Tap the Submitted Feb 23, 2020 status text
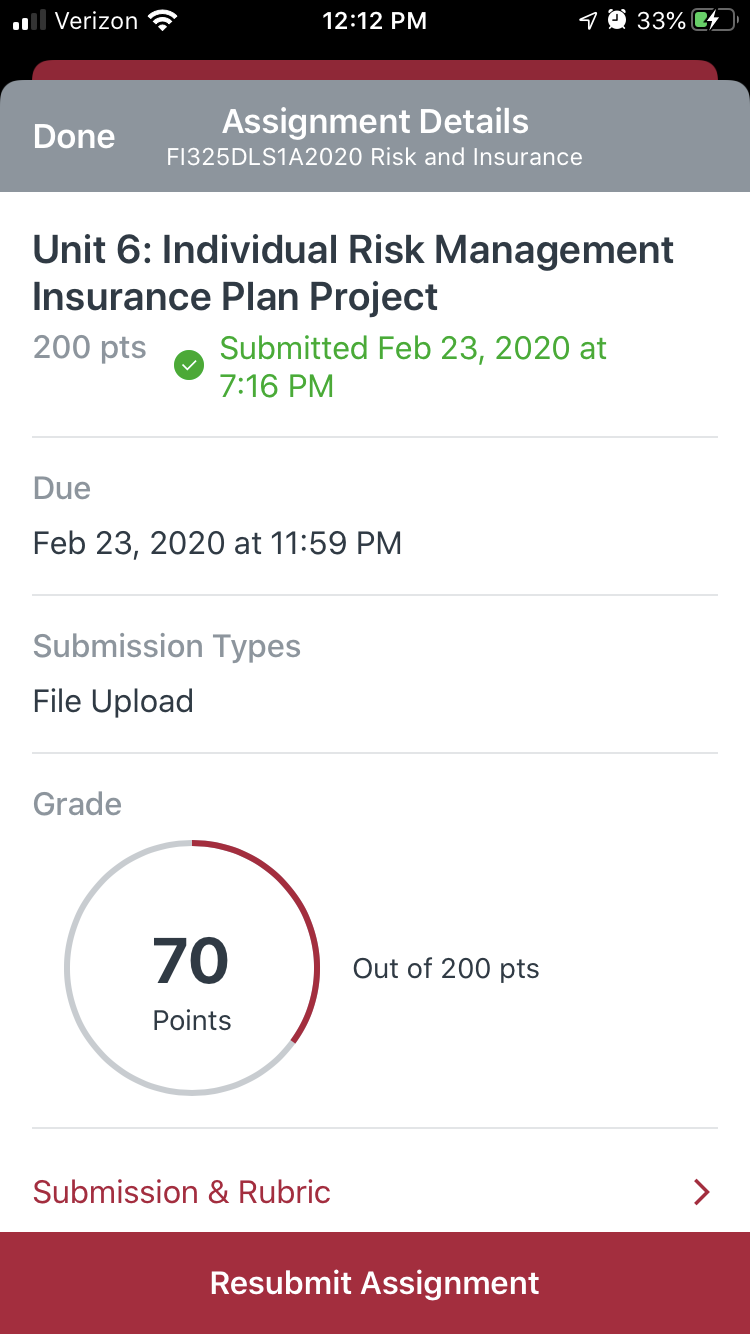Image resolution: width=750 pixels, height=1334 pixels. [413, 367]
